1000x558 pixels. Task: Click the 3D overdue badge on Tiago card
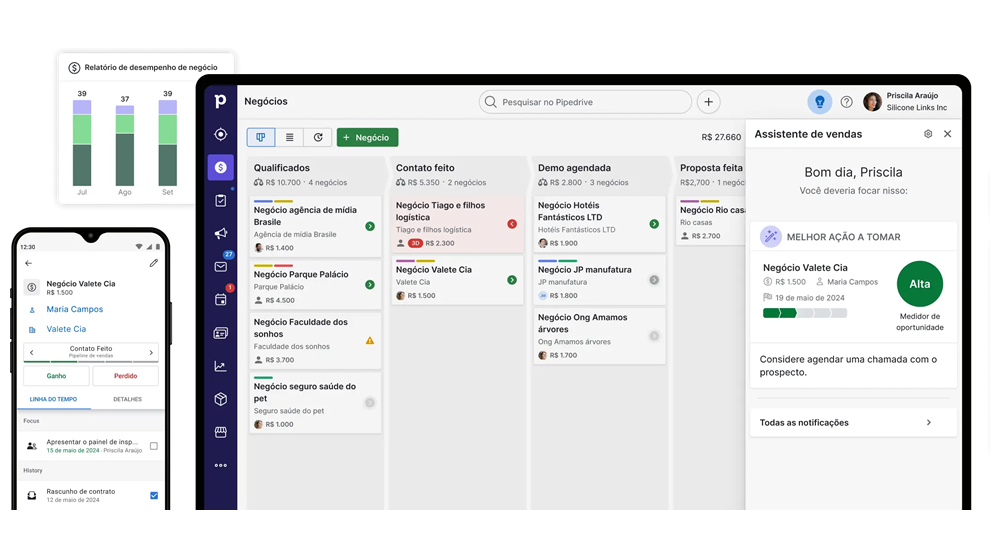coord(415,243)
